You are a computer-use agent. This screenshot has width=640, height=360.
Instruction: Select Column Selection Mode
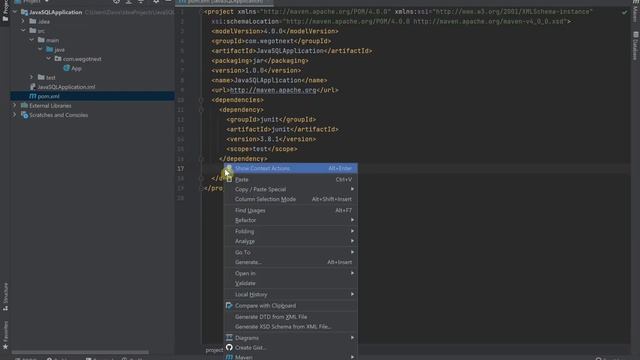point(291,199)
